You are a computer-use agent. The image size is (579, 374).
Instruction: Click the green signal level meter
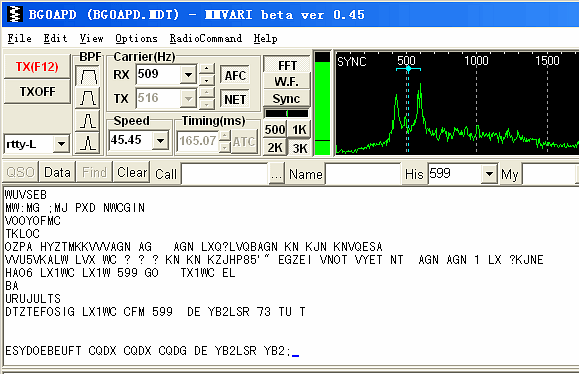(322, 104)
